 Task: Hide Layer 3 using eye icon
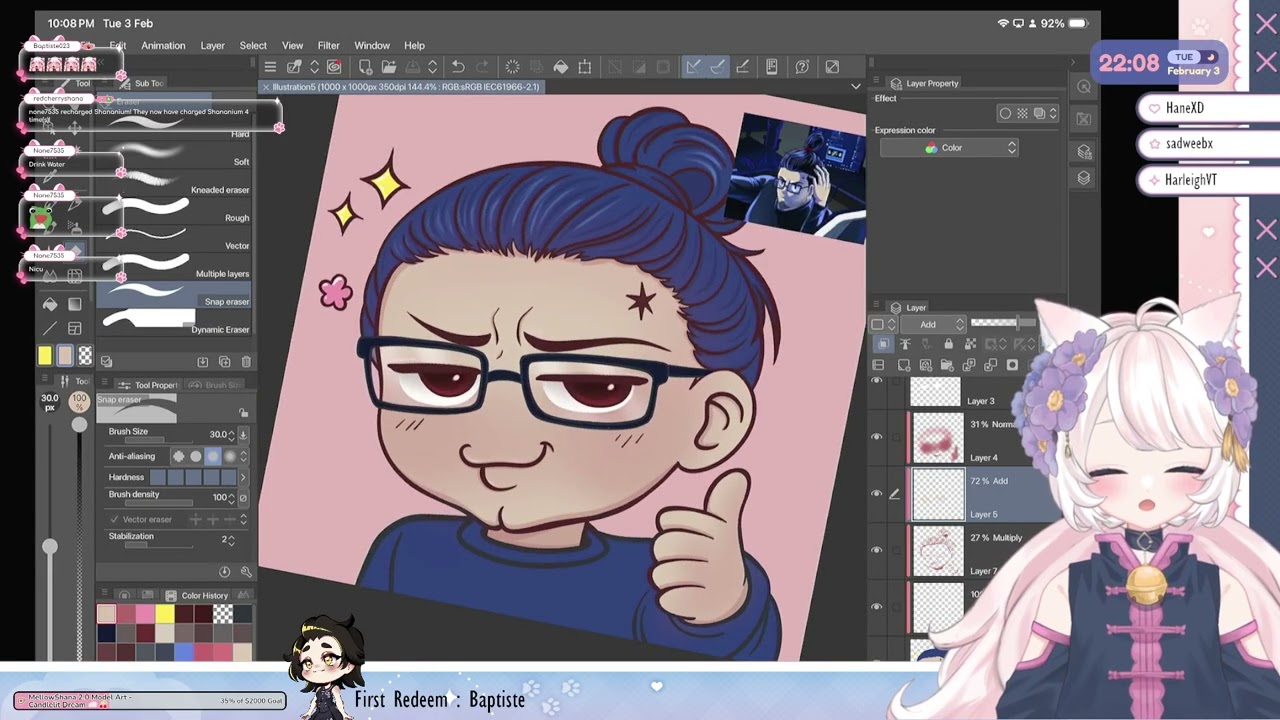(877, 382)
